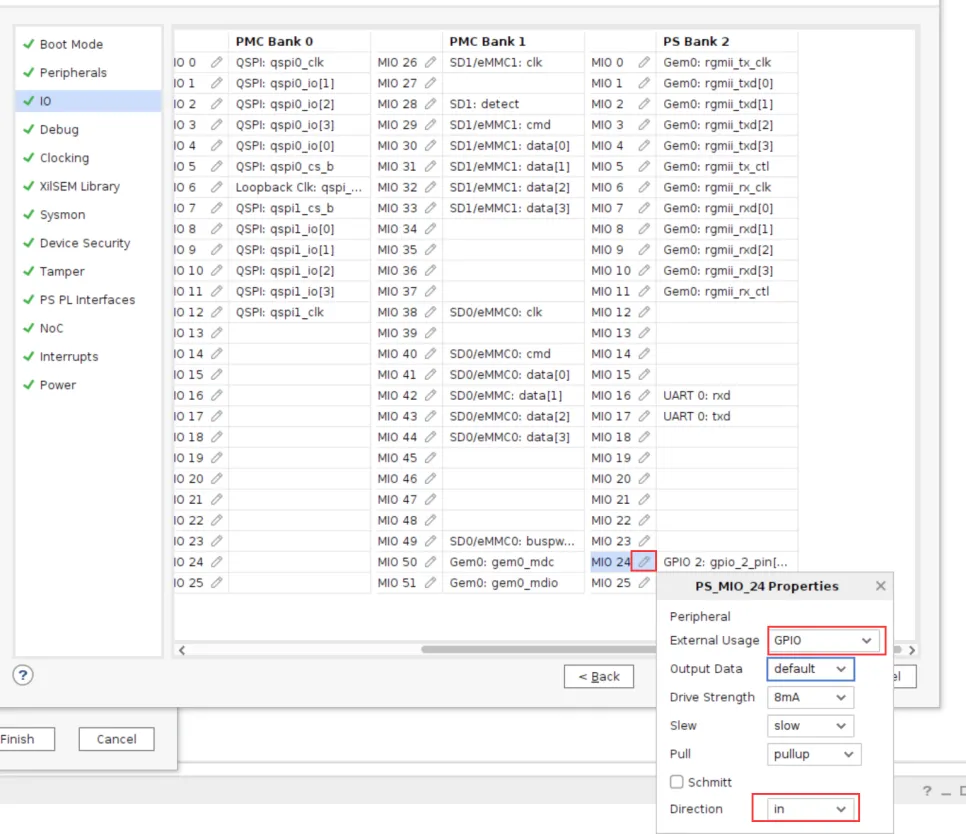Go to PS PL Interfaces section
This screenshot has height=834, width=966.
pos(87,300)
